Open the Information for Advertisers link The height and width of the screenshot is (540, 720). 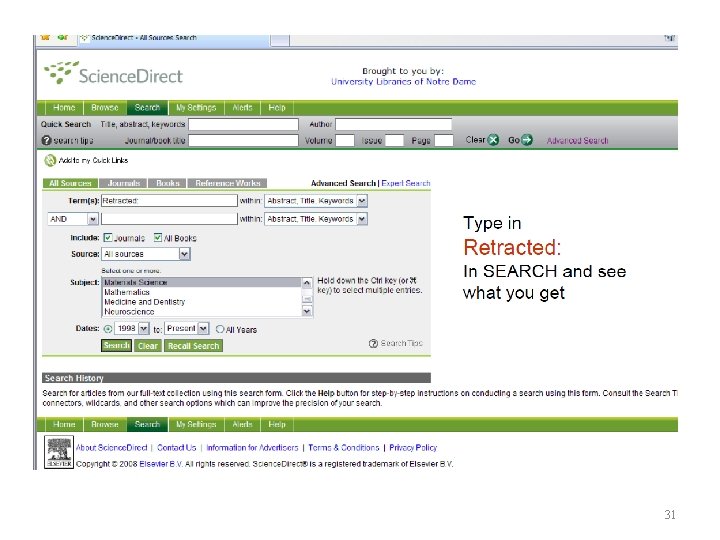point(252,447)
